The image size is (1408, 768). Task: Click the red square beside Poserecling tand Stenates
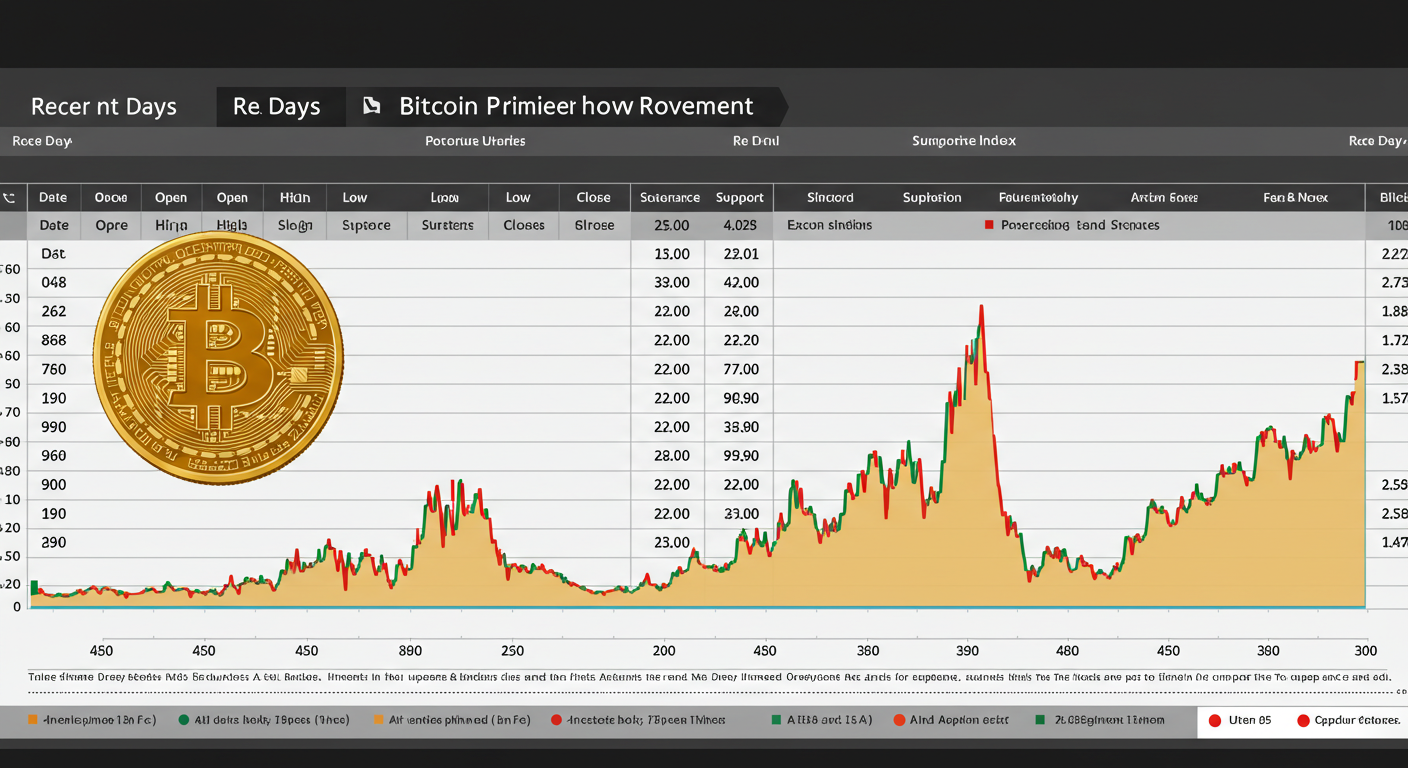click(989, 225)
